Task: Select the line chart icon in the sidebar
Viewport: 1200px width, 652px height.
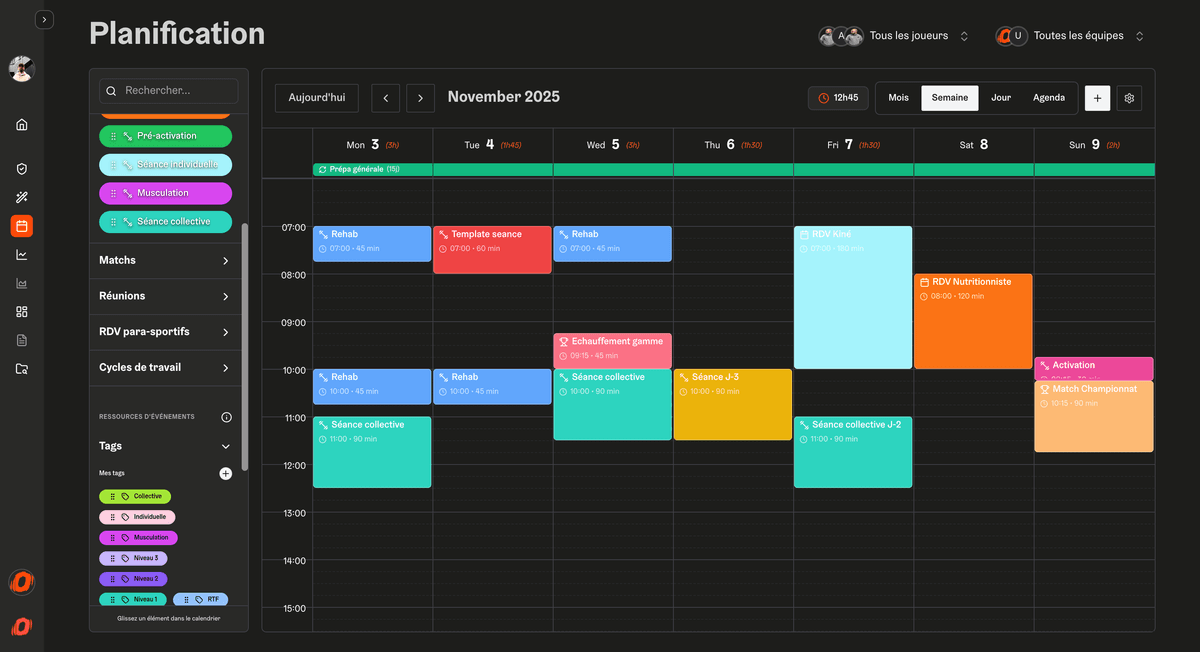Action: [21, 254]
